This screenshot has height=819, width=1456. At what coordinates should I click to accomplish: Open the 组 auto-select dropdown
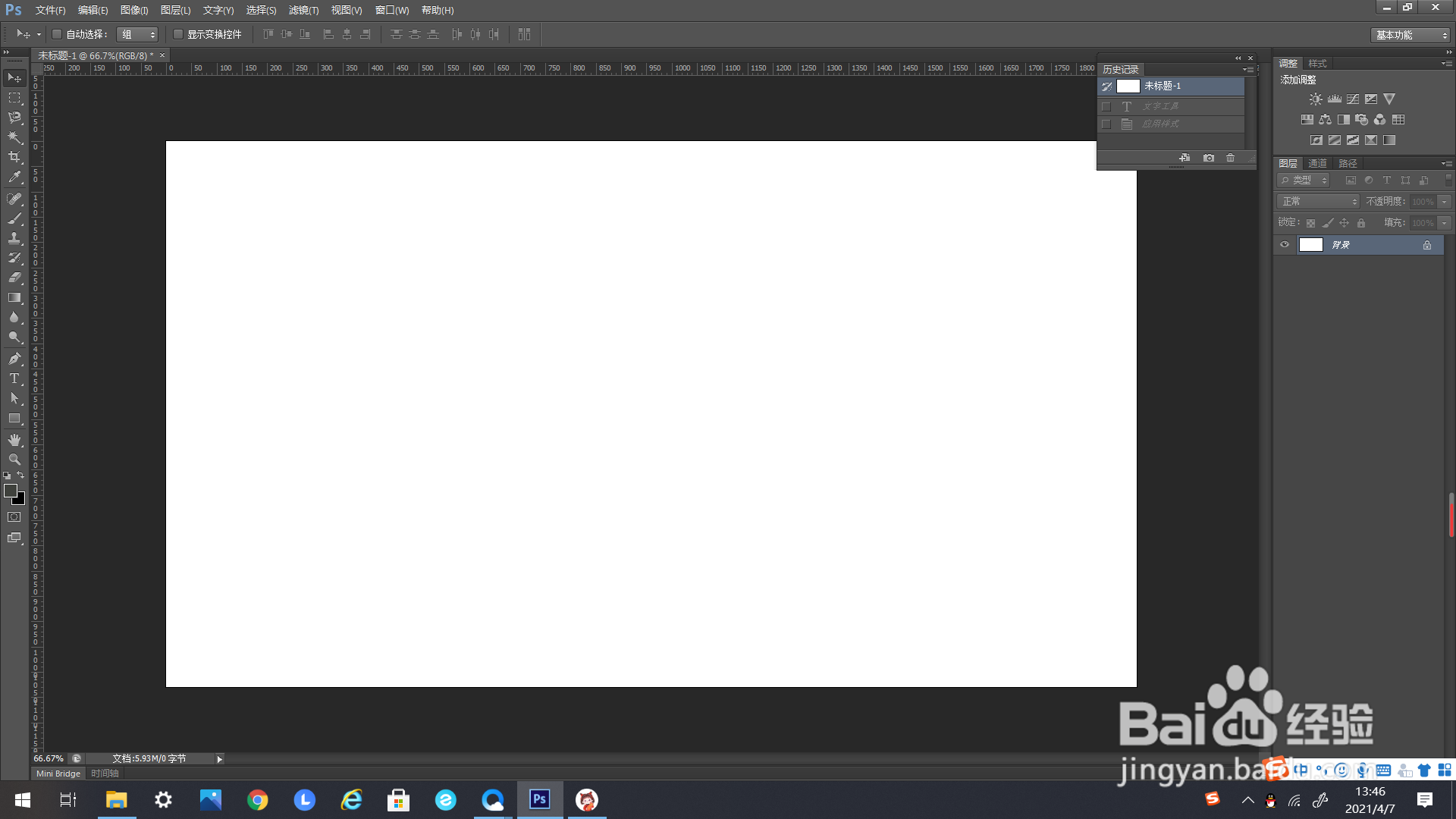point(138,34)
